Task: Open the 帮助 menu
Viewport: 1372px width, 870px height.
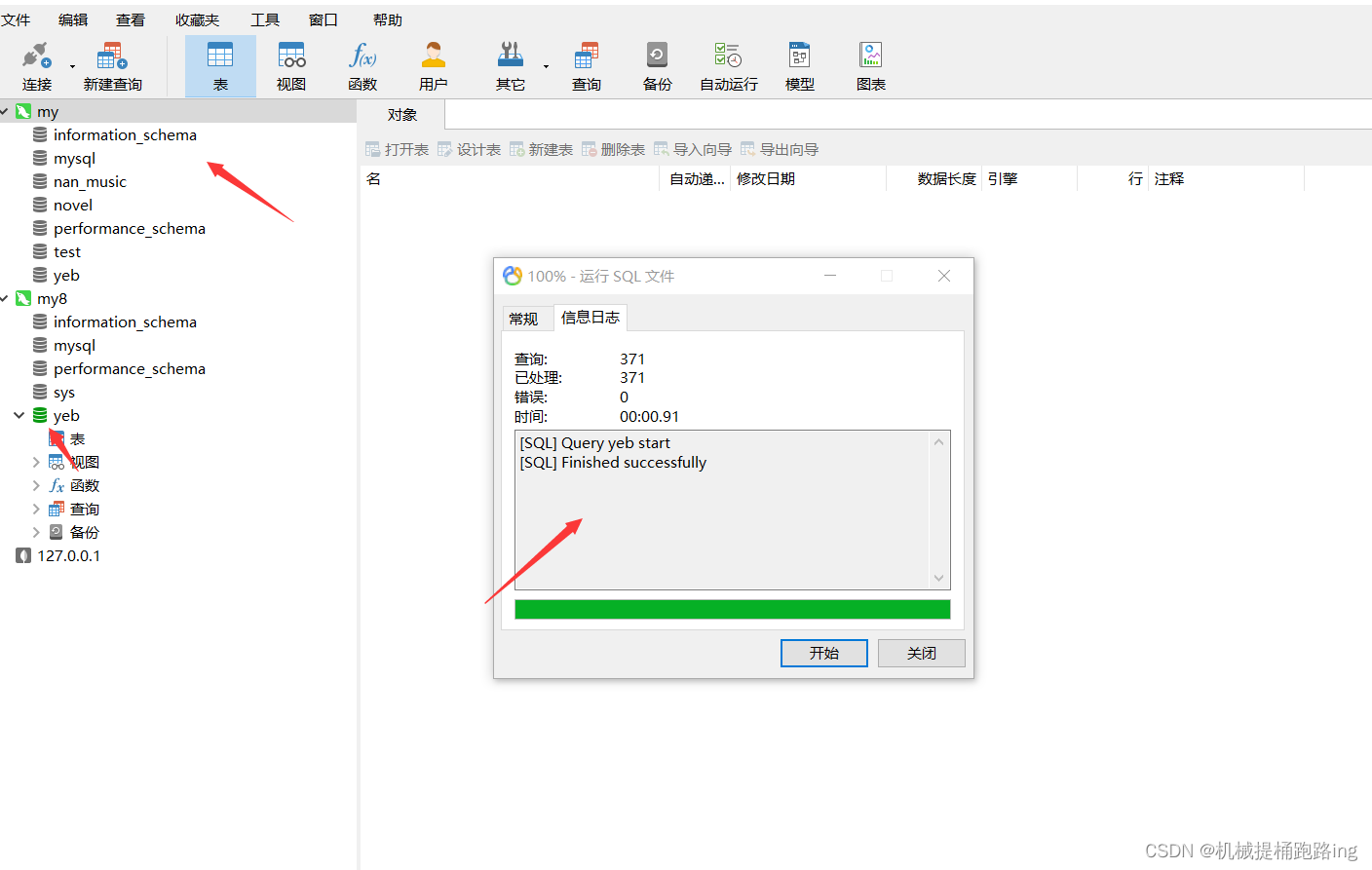Action: 388,19
